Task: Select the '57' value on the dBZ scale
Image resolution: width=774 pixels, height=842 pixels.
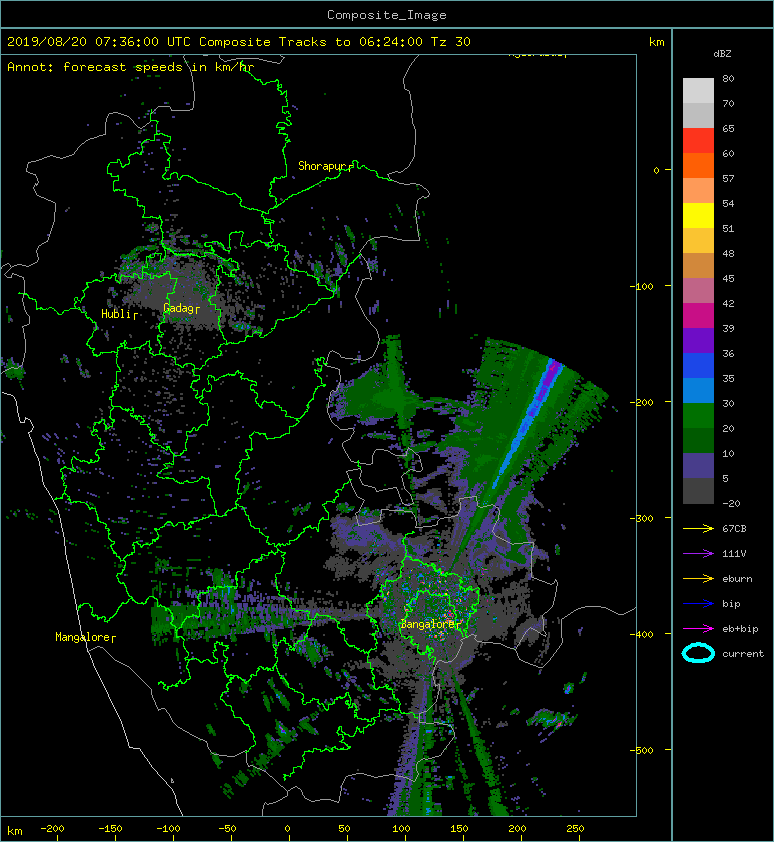Action: 728,178
